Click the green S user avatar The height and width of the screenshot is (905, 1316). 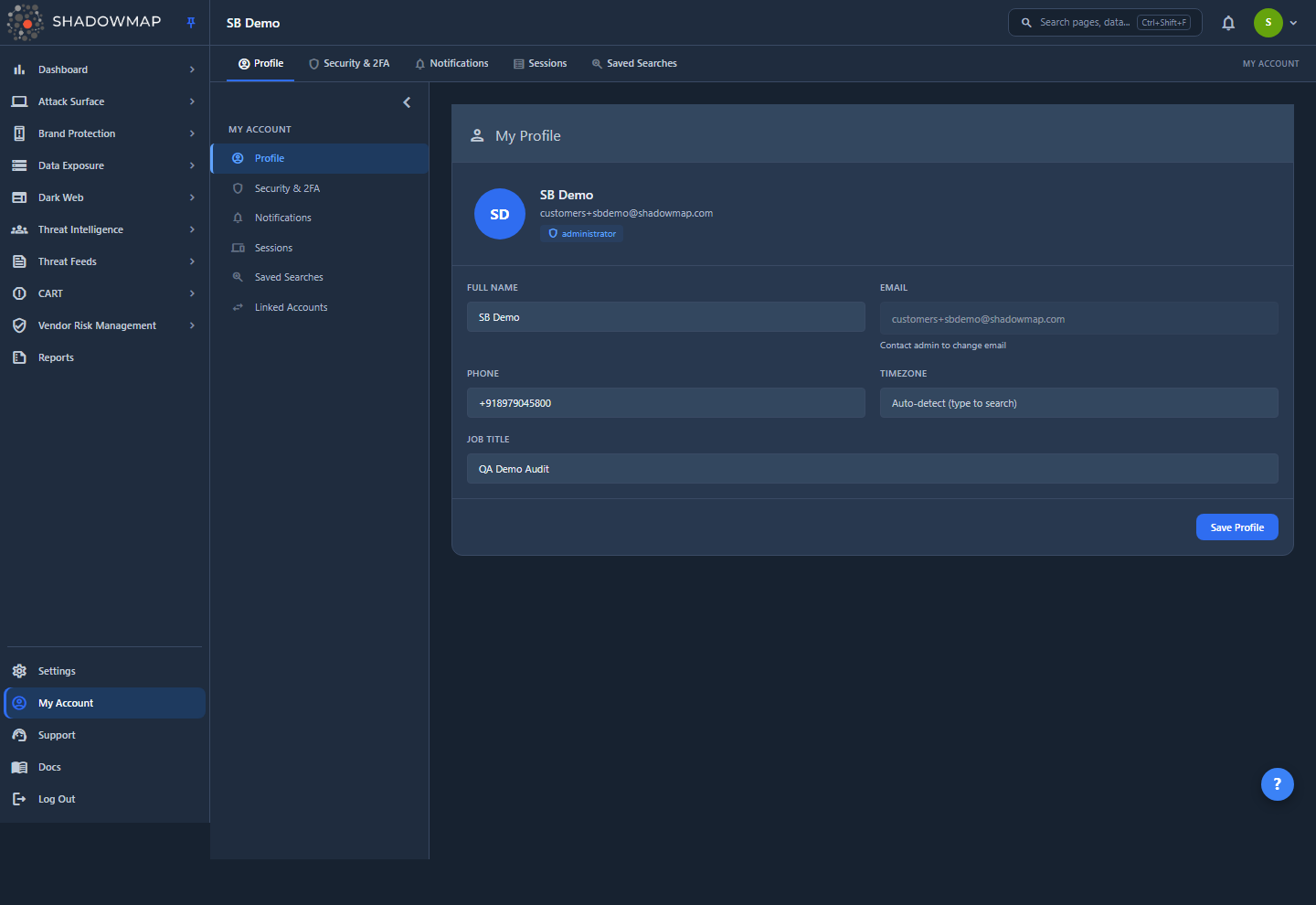click(x=1268, y=23)
